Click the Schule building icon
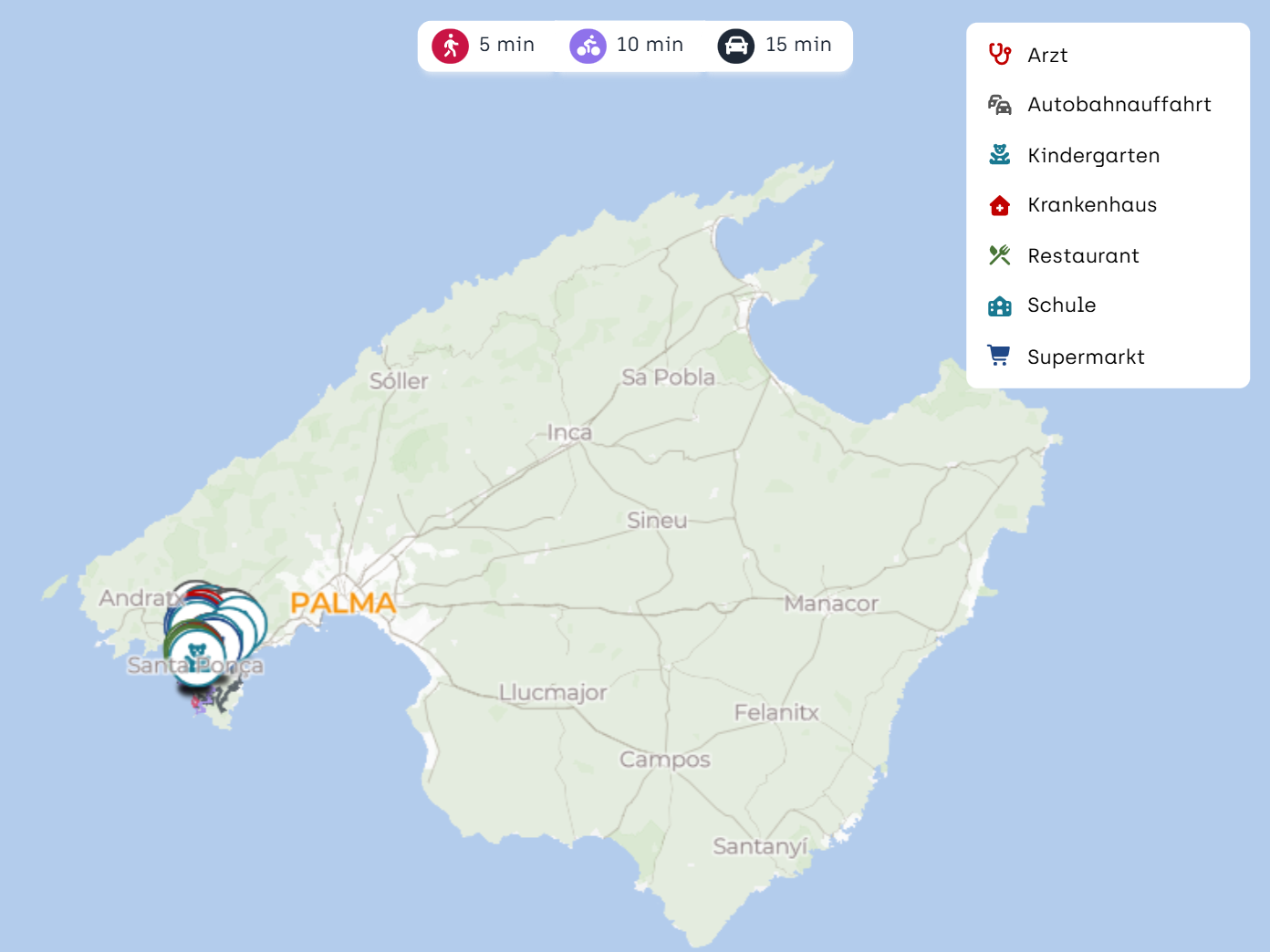Image resolution: width=1270 pixels, height=952 pixels. pyautogui.click(x=1000, y=306)
